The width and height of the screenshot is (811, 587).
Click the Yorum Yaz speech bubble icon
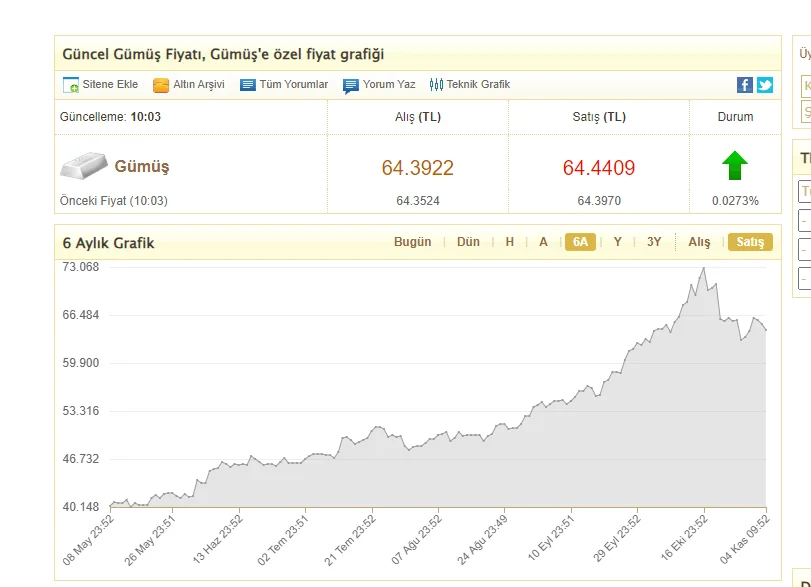(x=351, y=86)
